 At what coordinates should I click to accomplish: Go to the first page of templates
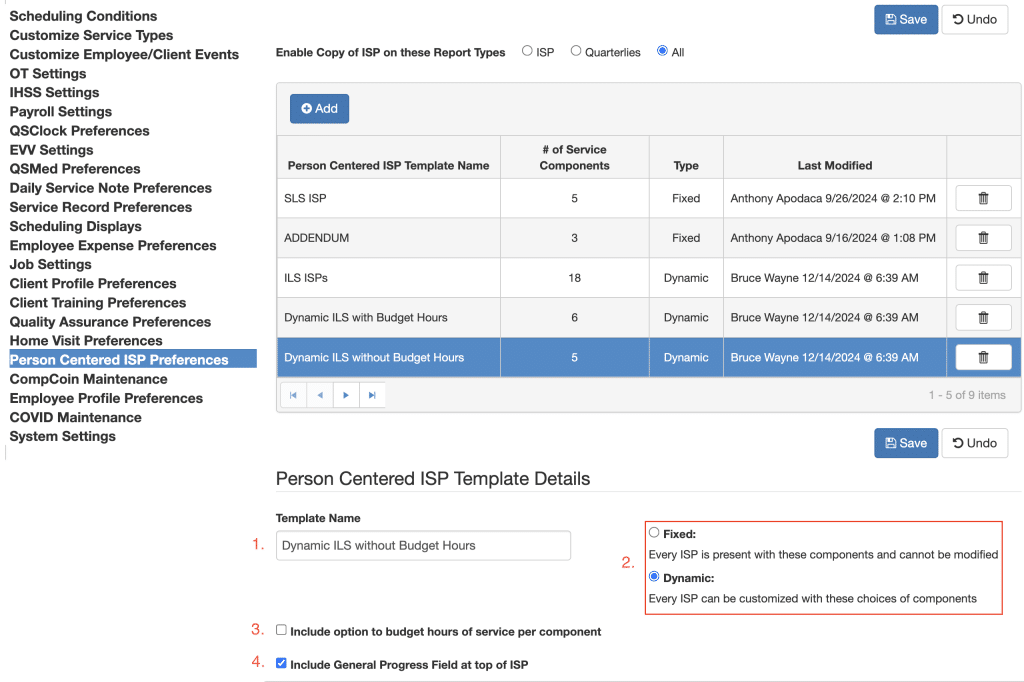(x=293, y=394)
